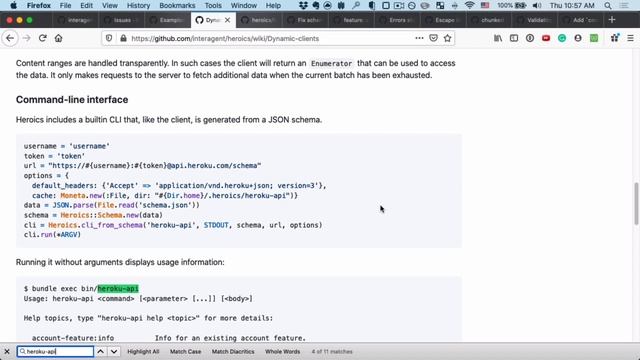Toggle Highlight All in find bar
Image resolution: width=640 pixels, height=360 pixels.
(x=143, y=351)
